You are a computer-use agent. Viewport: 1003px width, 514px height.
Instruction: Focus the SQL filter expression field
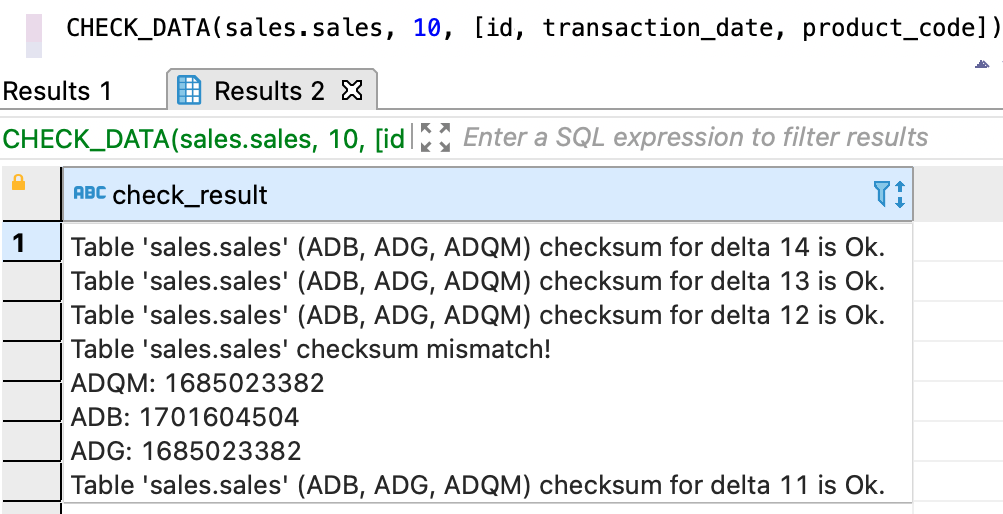695,137
